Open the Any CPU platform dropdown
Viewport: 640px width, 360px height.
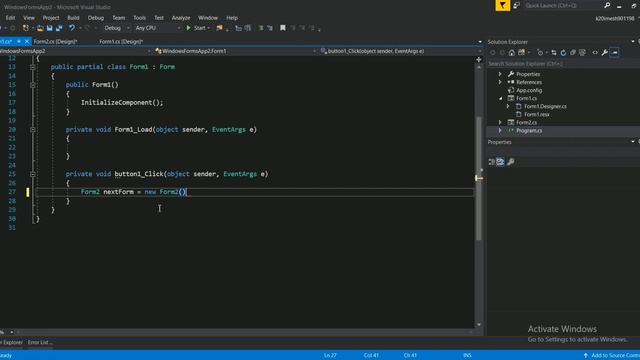[158, 28]
